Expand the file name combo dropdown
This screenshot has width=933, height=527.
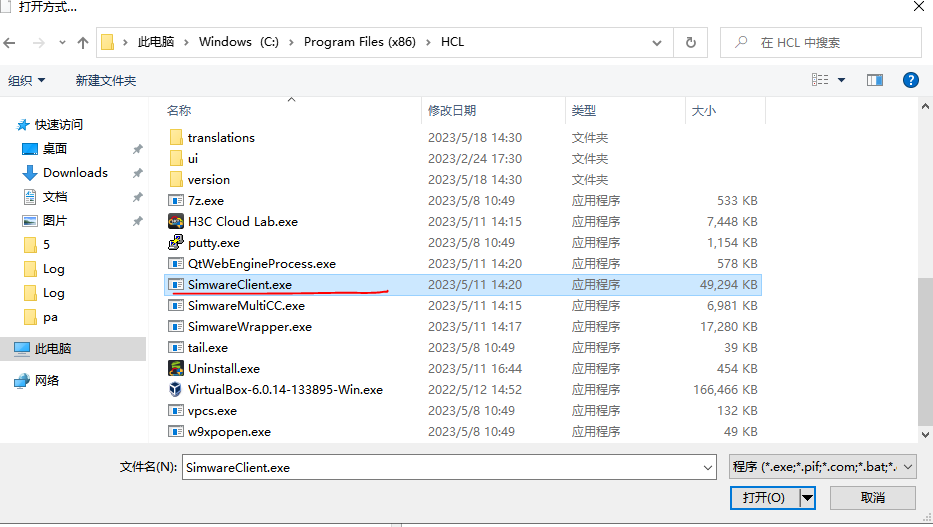click(707, 468)
